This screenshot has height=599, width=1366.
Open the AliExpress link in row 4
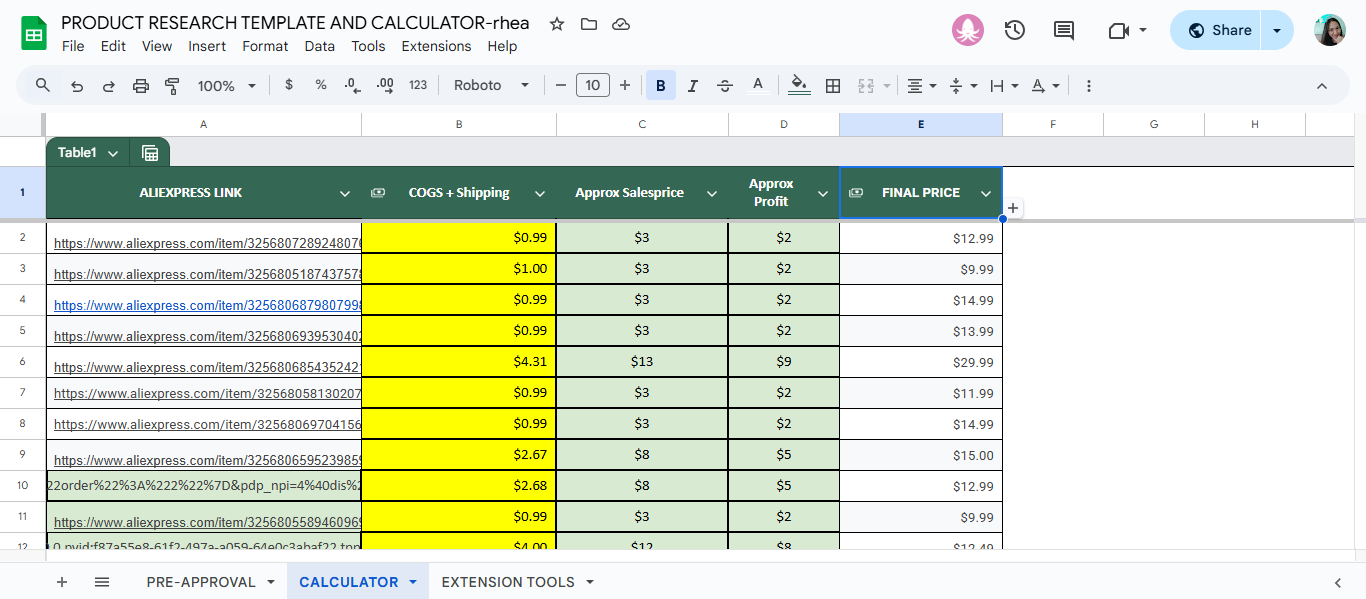[x=207, y=305]
